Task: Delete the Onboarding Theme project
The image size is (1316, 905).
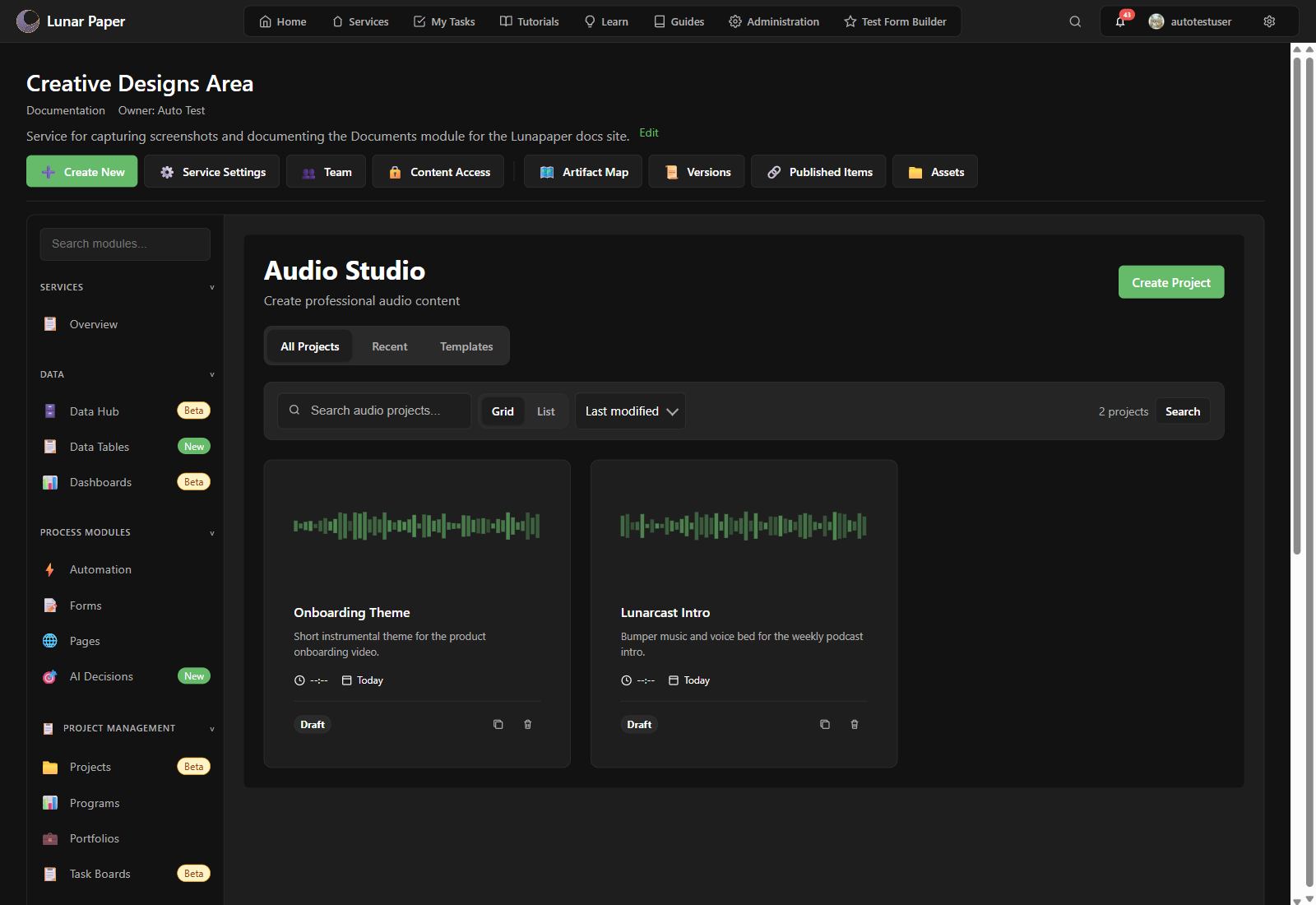Action: pyautogui.click(x=528, y=724)
